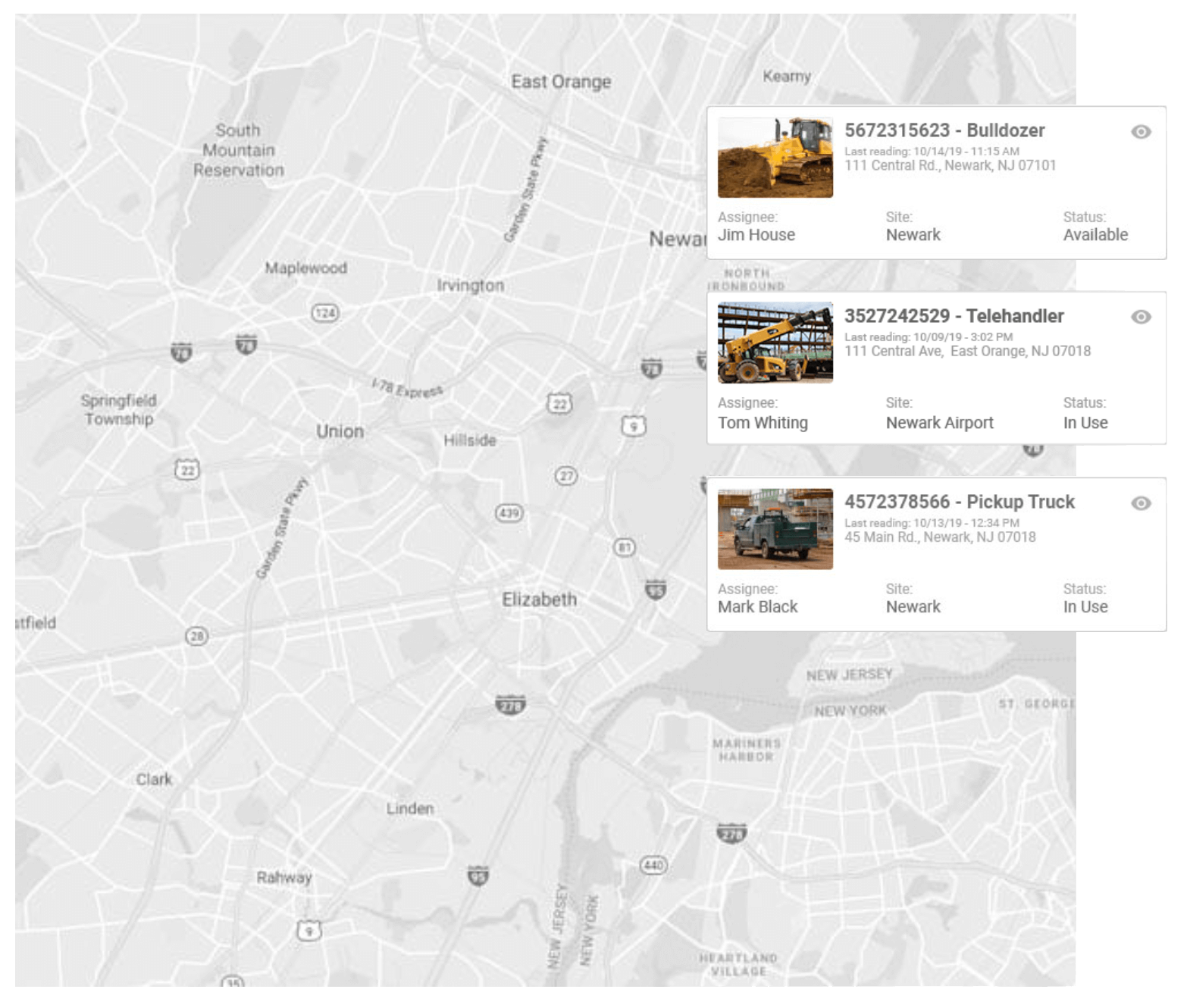Image resolution: width=1190 pixels, height=1008 pixels.
Task: Click route 28 shield on map
Action: click(197, 636)
